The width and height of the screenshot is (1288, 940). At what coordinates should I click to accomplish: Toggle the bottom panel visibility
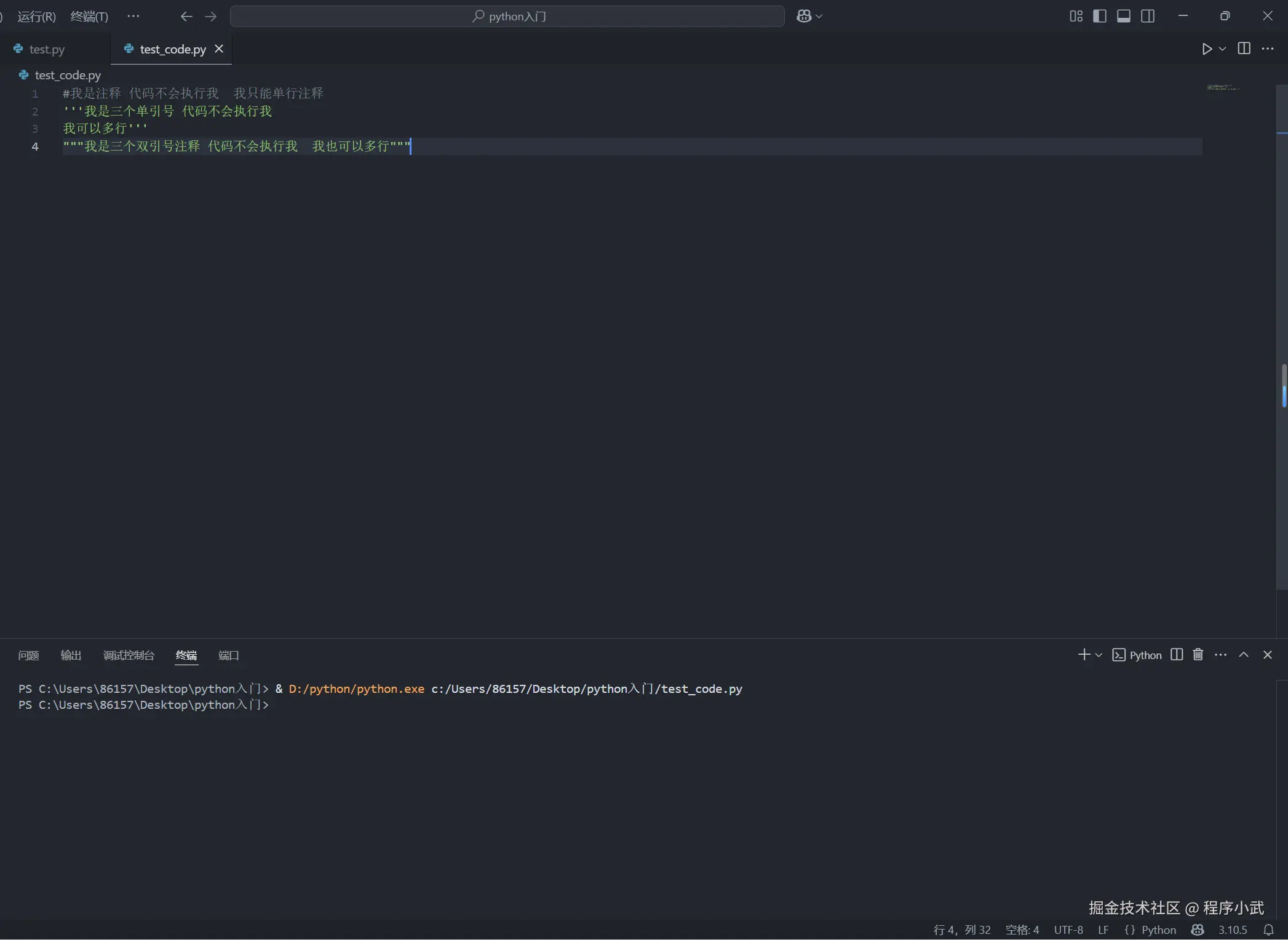(1123, 17)
